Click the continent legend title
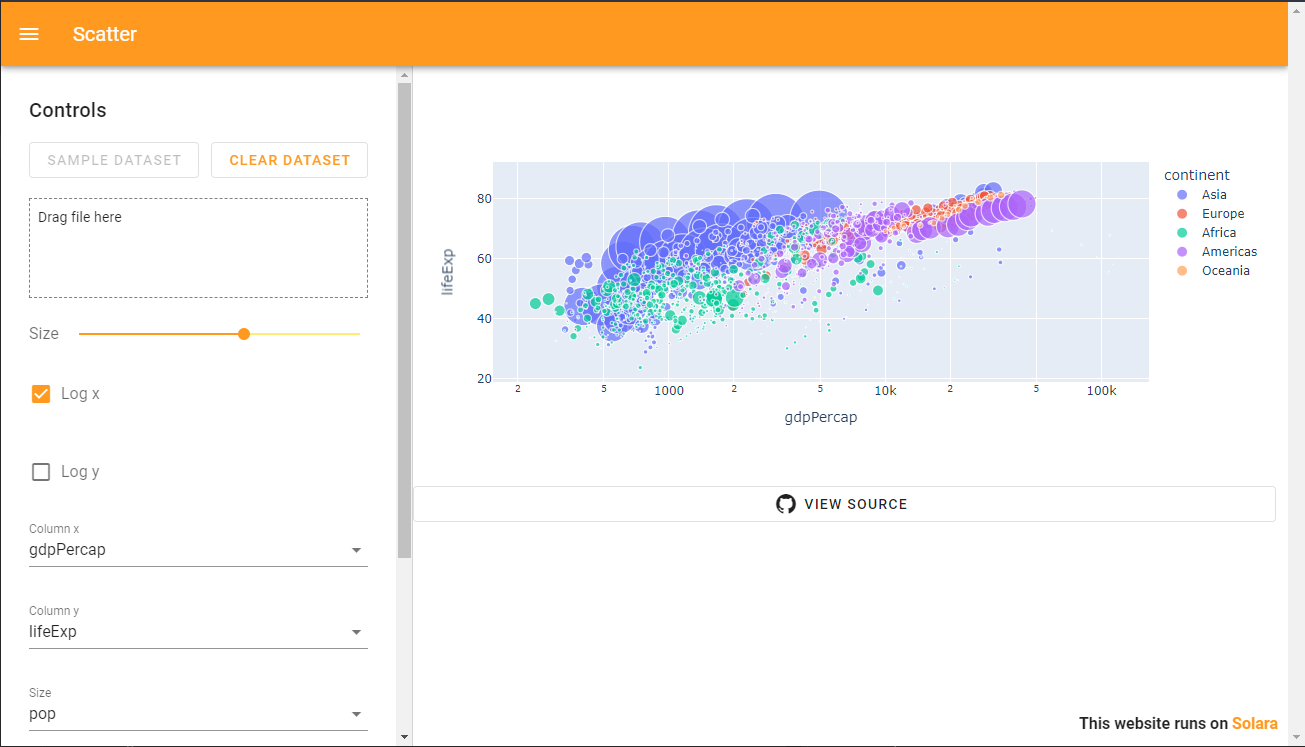Viewport: 1305px width, 747px height. 1197,175
